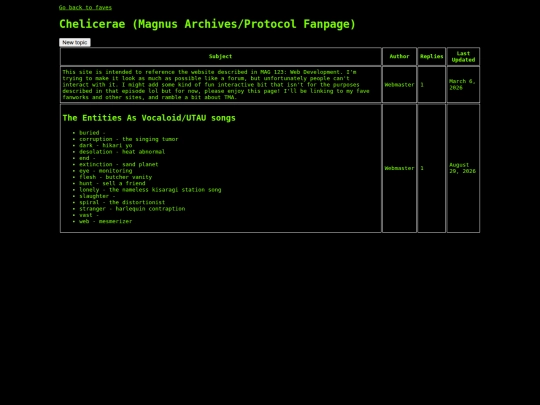Click the replies count in the Vocaloid row
The width and height of the screenshot is (540, 405).
(422, 168)
